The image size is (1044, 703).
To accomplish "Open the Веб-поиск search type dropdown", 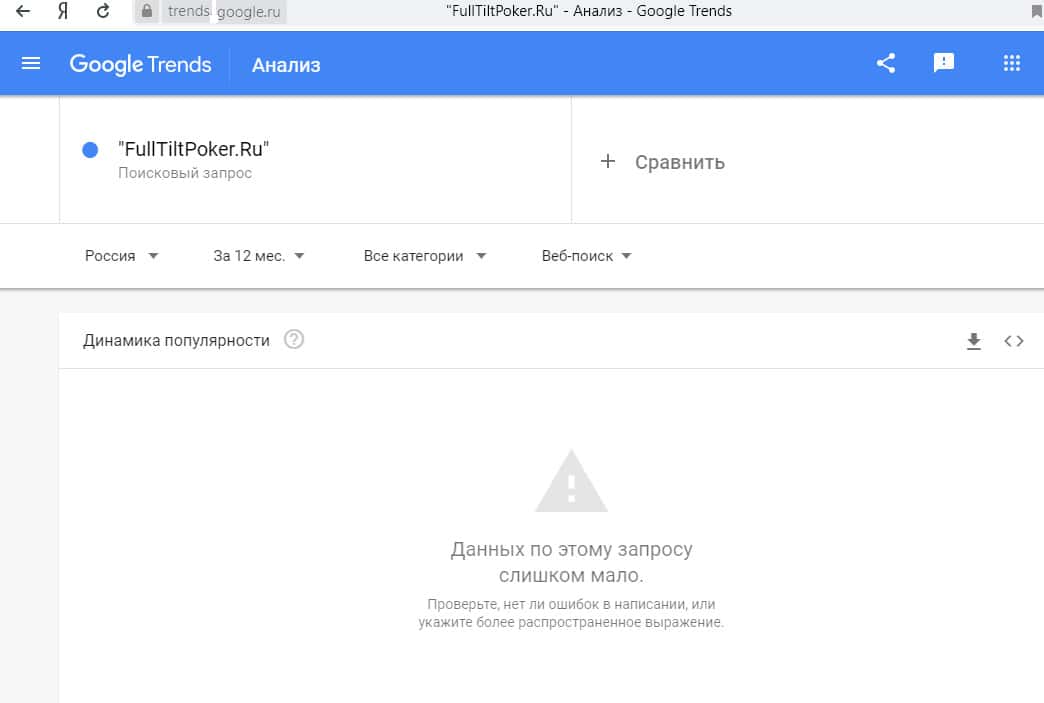I will (x=586, y=256).
